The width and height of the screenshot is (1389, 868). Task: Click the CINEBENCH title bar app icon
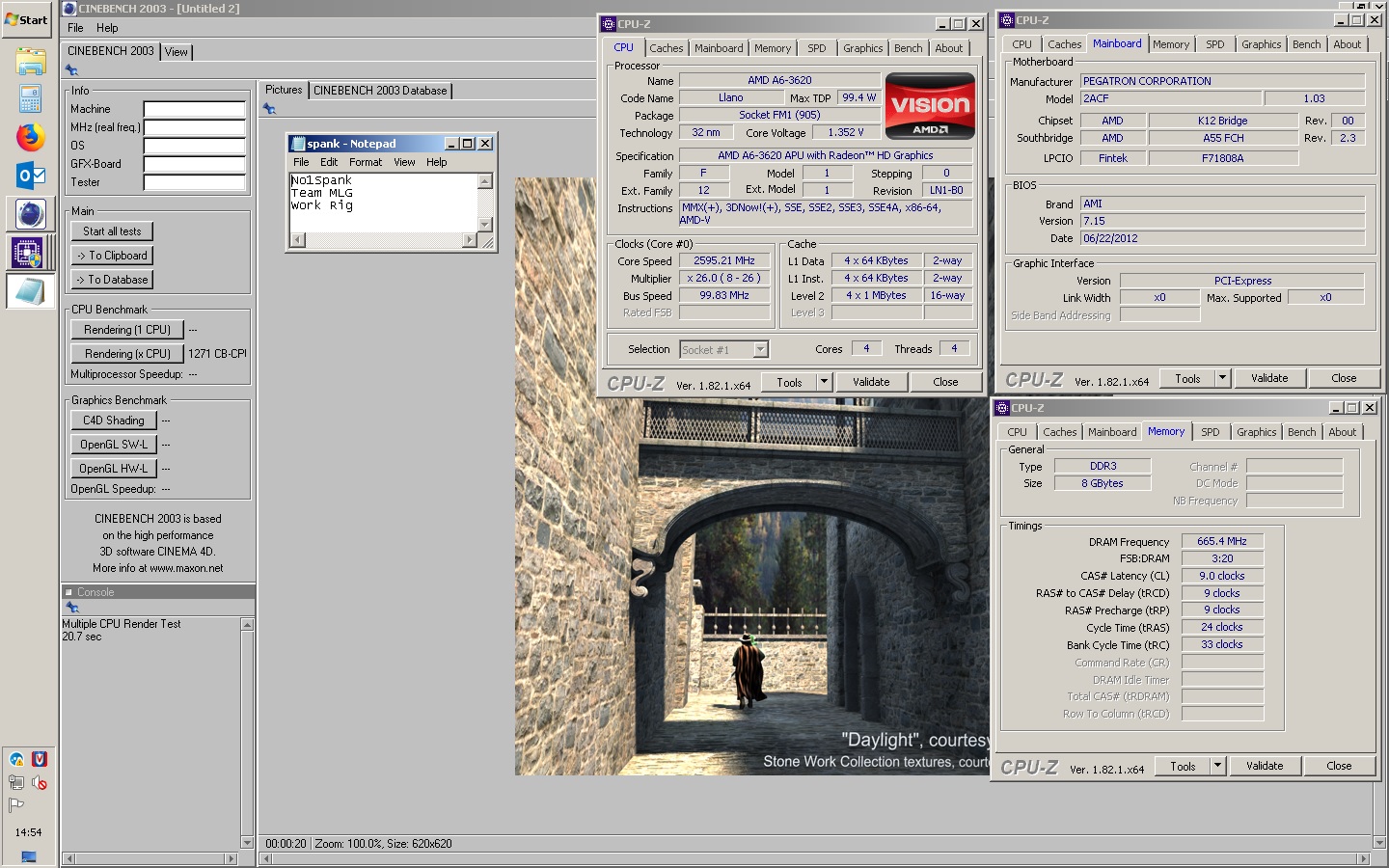(x=69, y=9)
